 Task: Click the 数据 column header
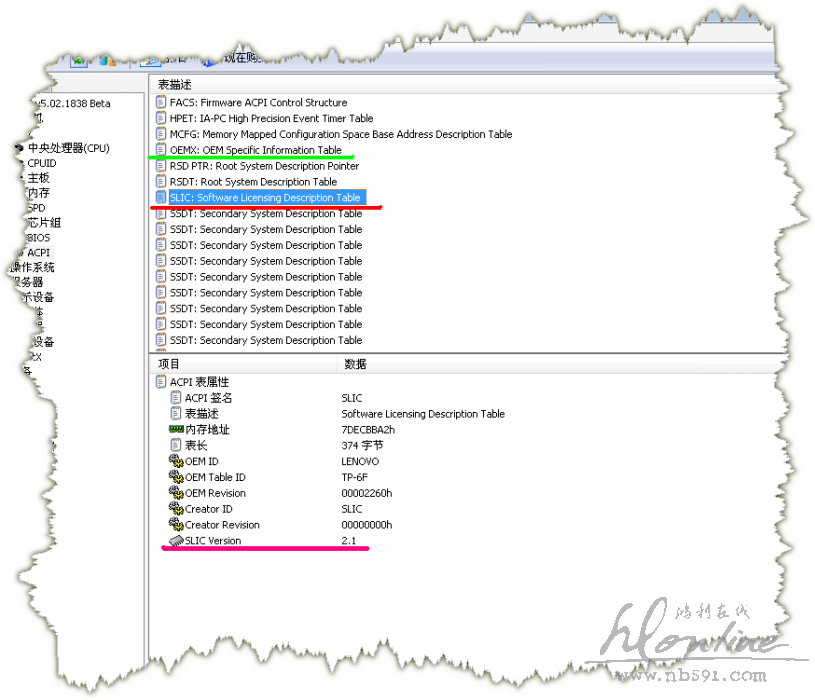(355, 364)
